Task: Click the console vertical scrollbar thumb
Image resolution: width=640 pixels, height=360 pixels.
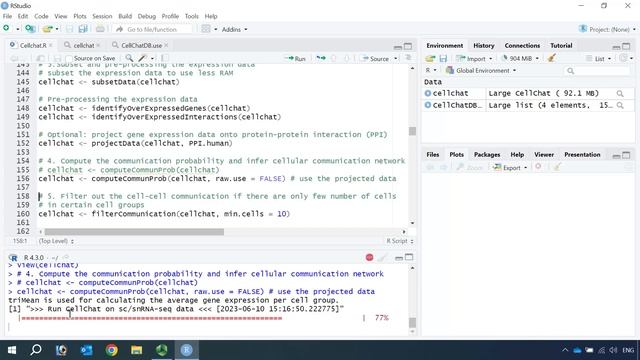Action: 412,322
